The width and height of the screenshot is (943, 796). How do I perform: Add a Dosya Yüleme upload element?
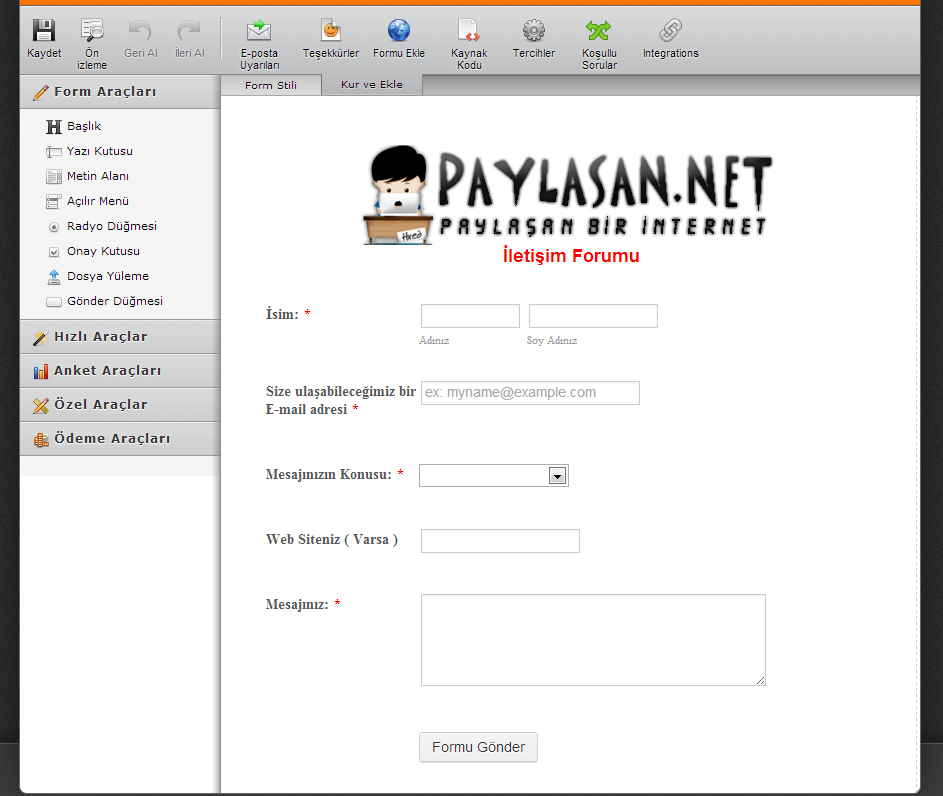pos(97,276)
